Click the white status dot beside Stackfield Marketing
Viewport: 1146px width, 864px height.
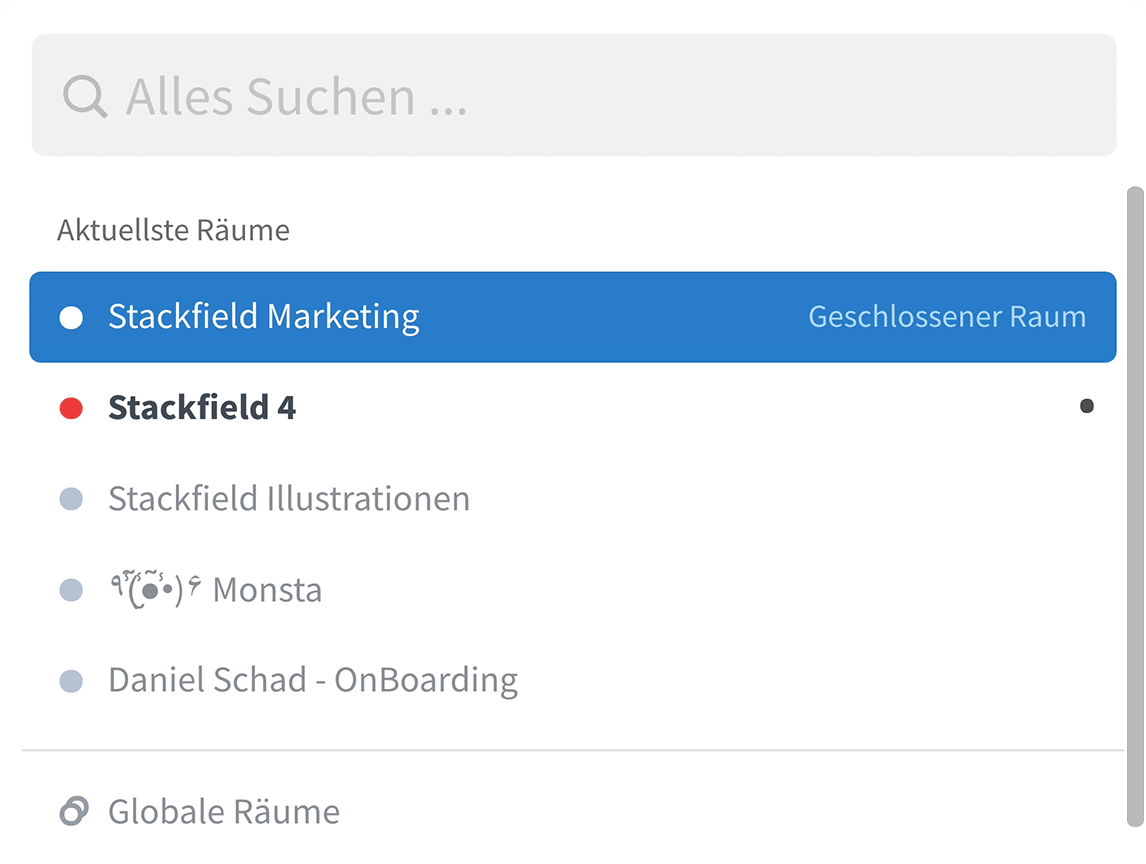pos(71,317)
